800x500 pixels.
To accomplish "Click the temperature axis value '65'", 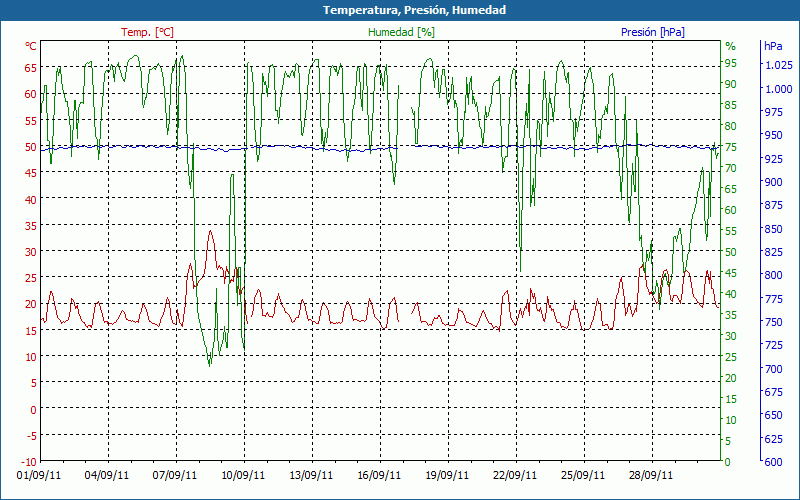I will click(31, 67).
